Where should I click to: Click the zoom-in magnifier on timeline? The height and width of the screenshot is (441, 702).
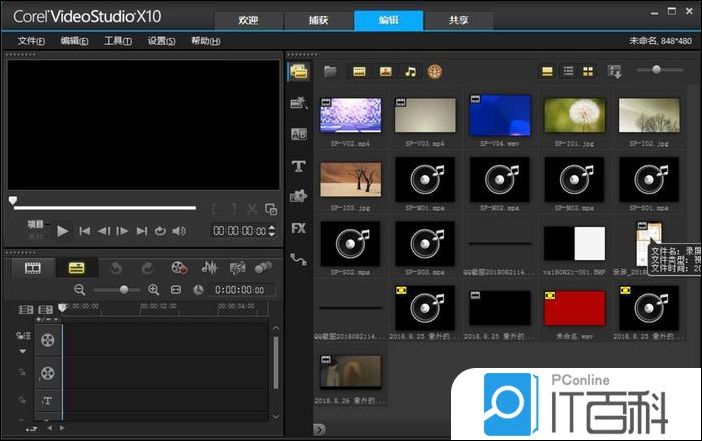click(153, 289)
